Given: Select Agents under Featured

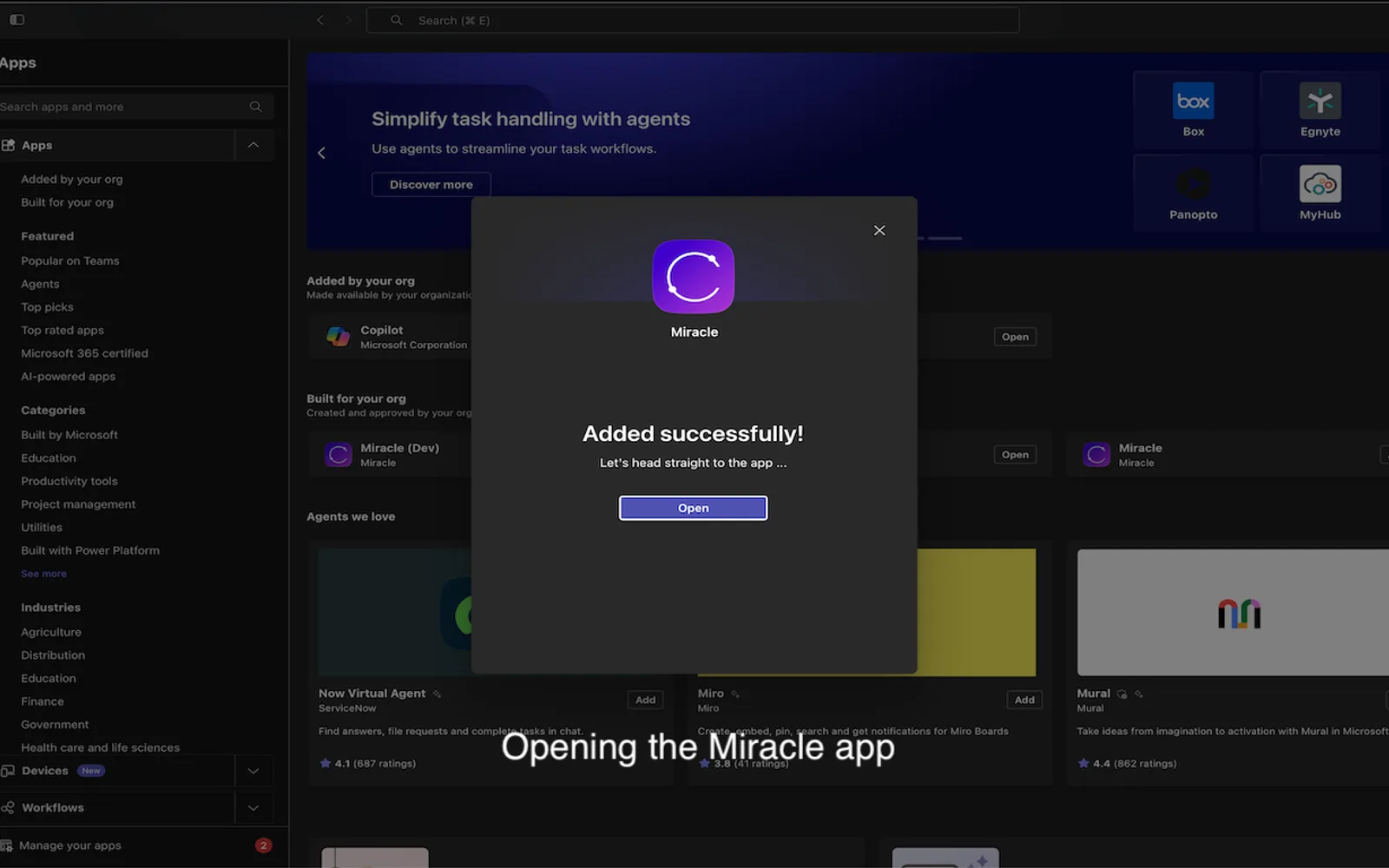Looking at the screenshot, I should tap(40, 284).
